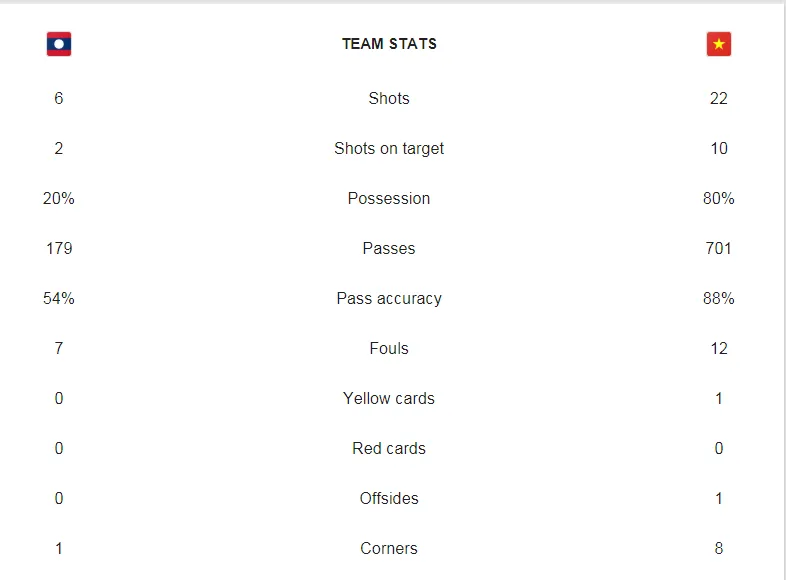The height and width of the screenshot is (580, 786).
Task: Click Vietnam's 22 shots value
Action: (x=718, y=98)
